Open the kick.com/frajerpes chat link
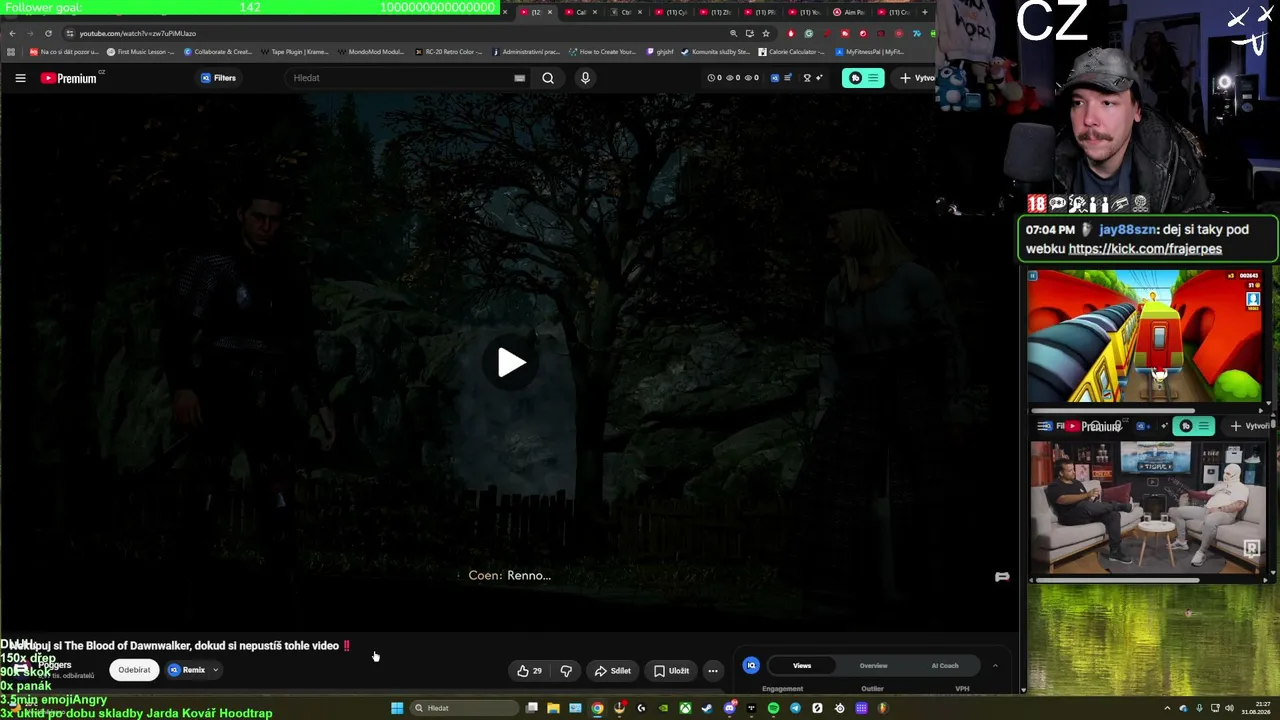Viewport: 1280px width, 720px height. [x=1145, y=249]
